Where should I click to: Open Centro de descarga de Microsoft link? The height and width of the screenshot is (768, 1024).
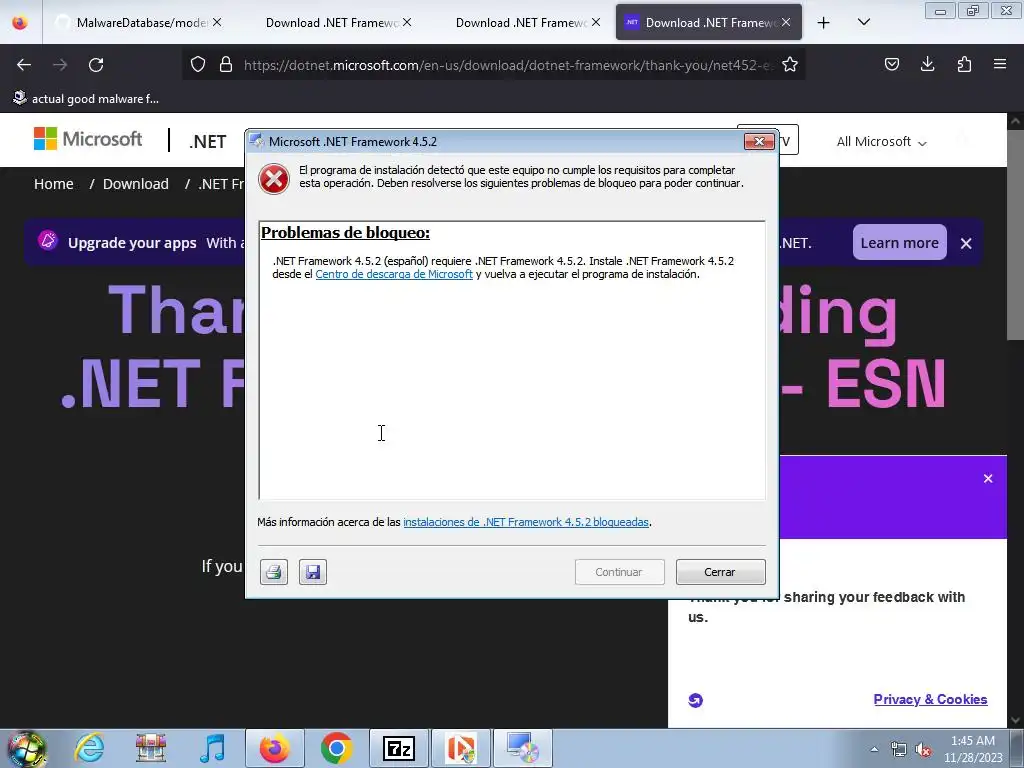[x=394, y=274]
